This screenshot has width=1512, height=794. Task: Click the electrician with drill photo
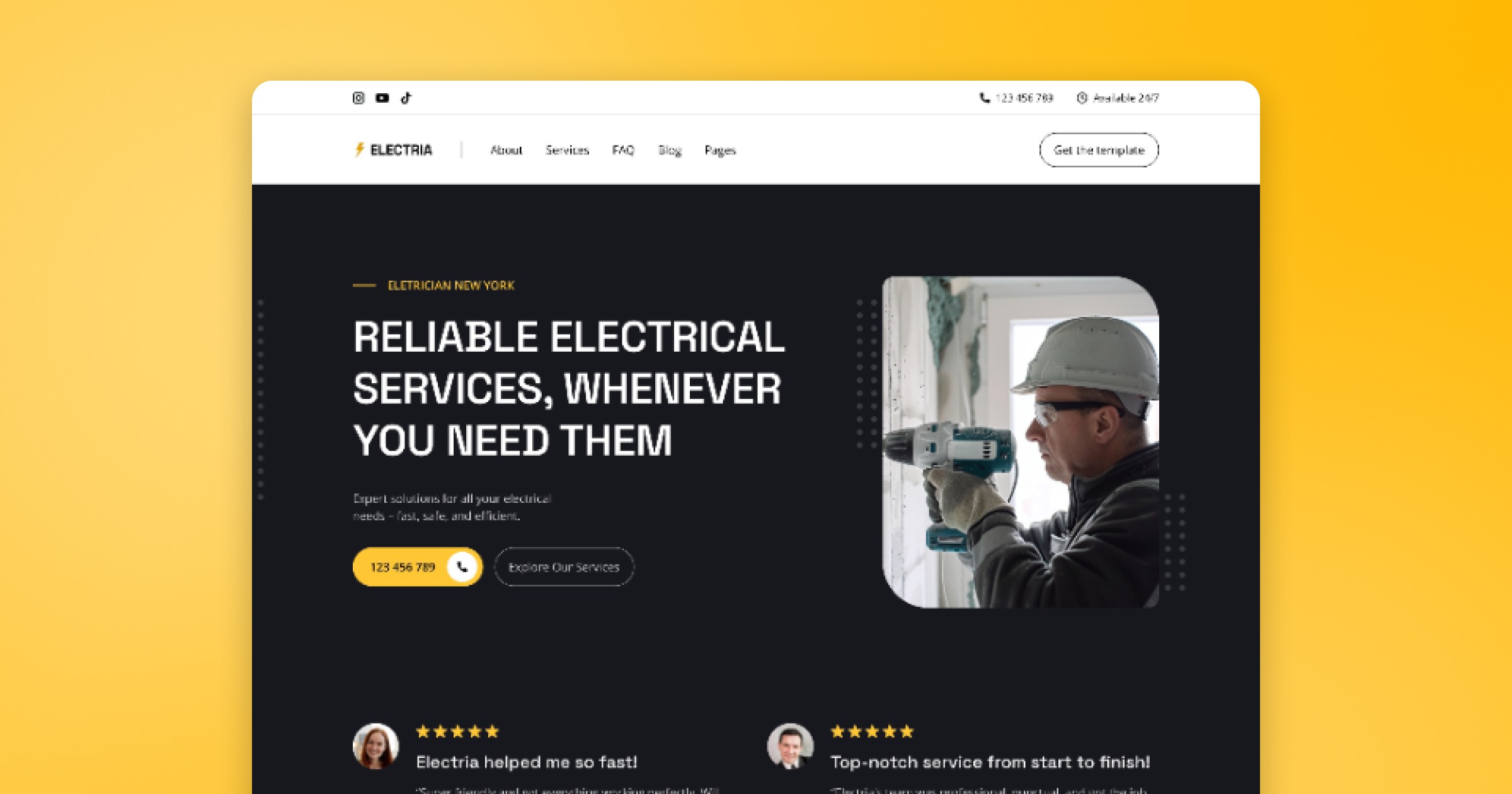(x=1021, y=442)
